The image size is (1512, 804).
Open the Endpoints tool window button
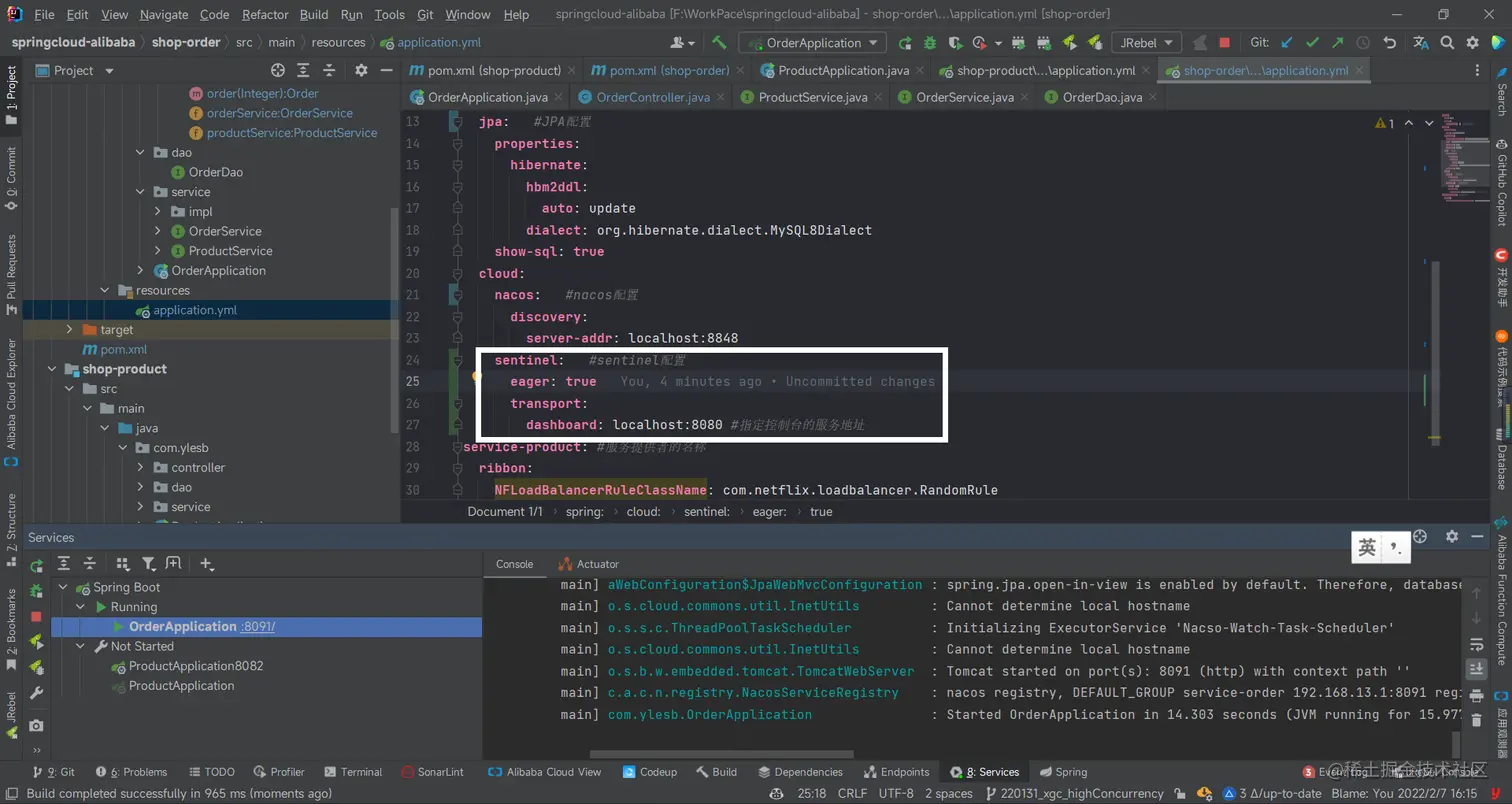click(895, 772)
